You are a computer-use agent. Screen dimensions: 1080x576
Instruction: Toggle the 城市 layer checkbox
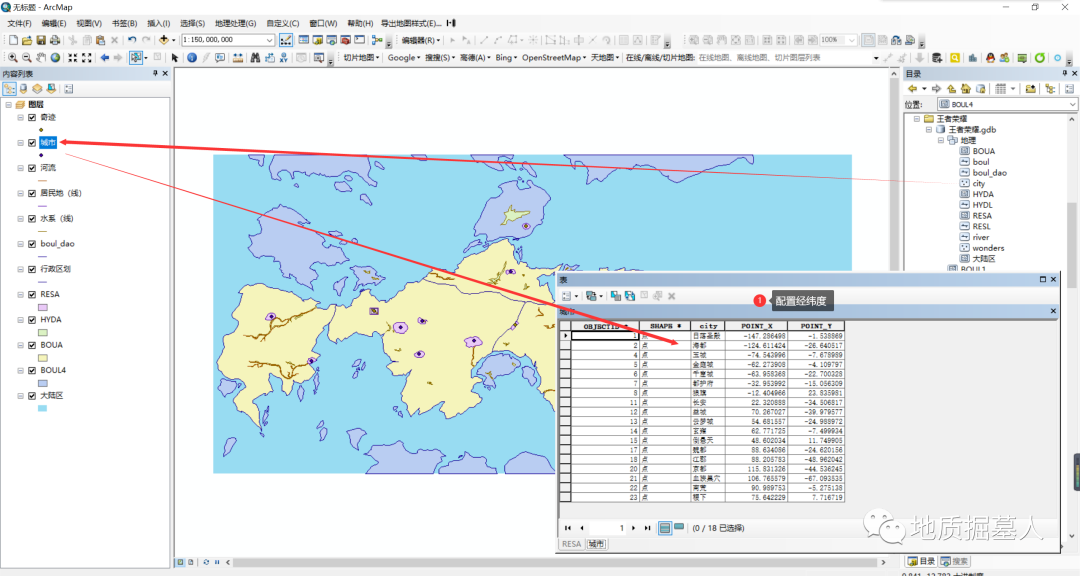(x=32, y=143)
